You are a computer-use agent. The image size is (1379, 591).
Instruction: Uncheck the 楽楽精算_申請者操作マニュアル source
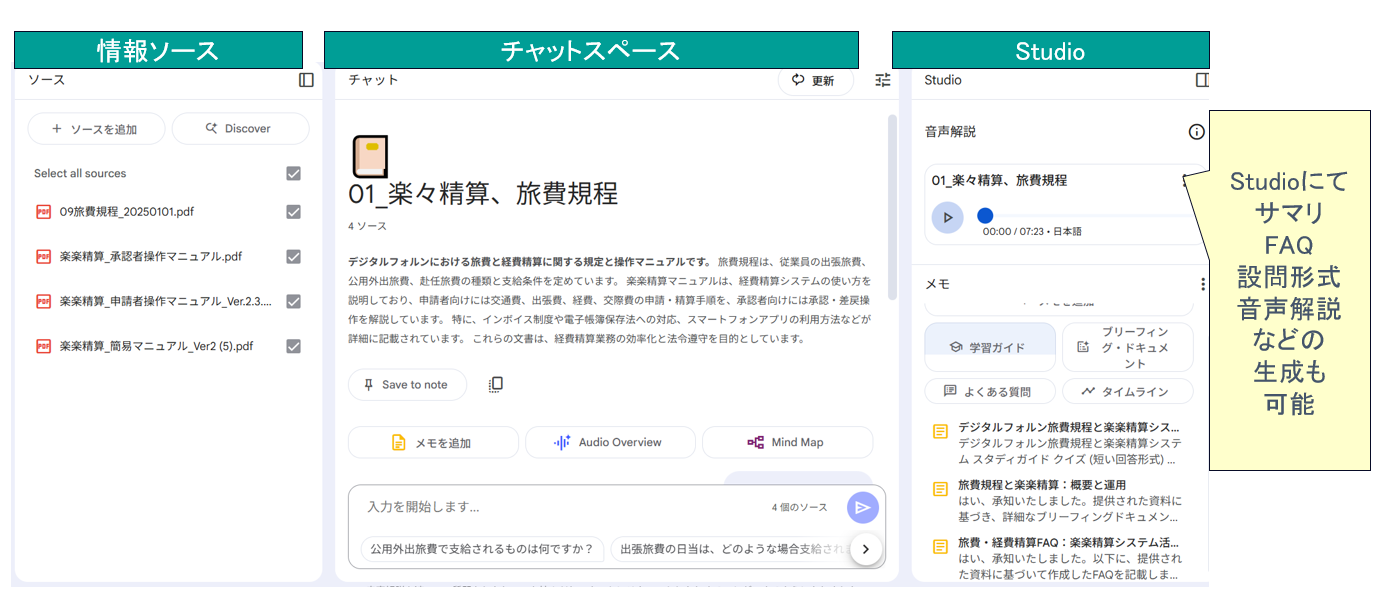pos(293,301)
